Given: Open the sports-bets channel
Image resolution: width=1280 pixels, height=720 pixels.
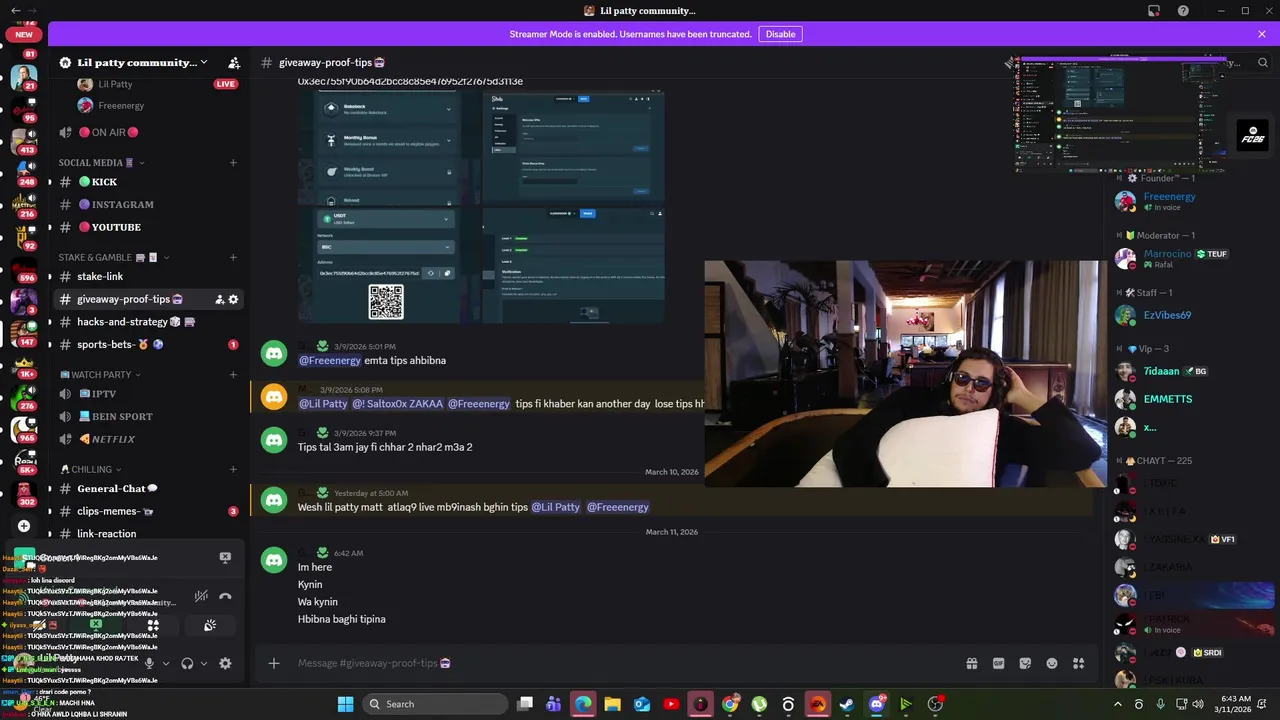Looking at the screenshot, I should point(150,344).
